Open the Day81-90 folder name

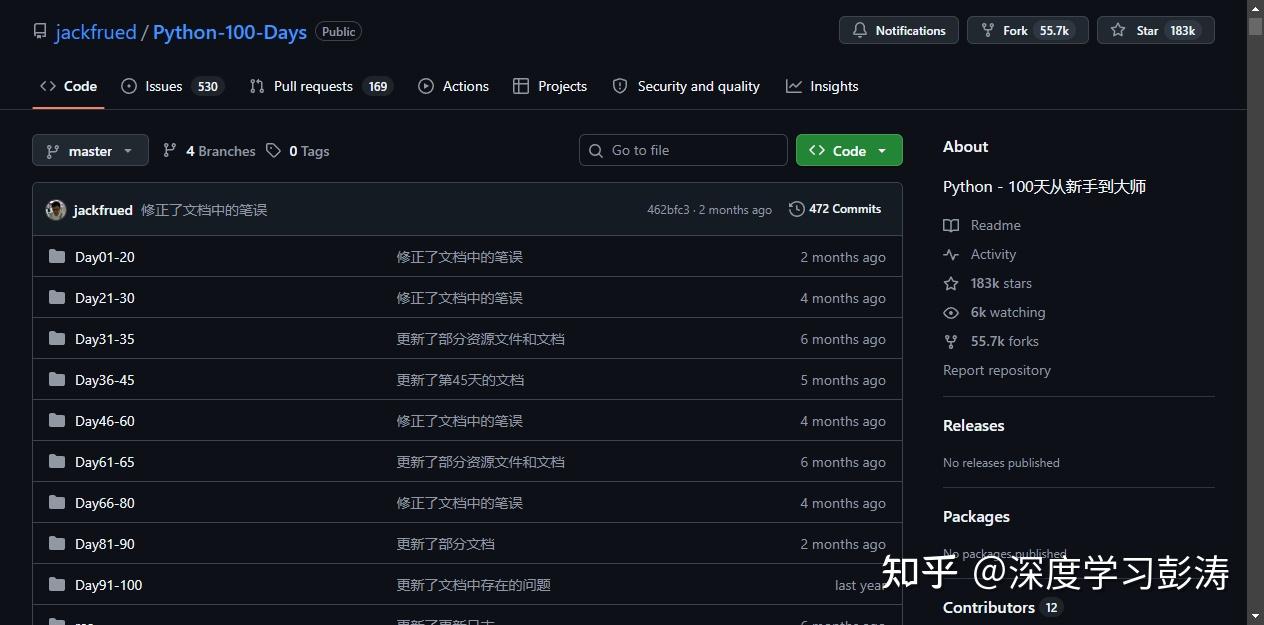coord(105,544)
